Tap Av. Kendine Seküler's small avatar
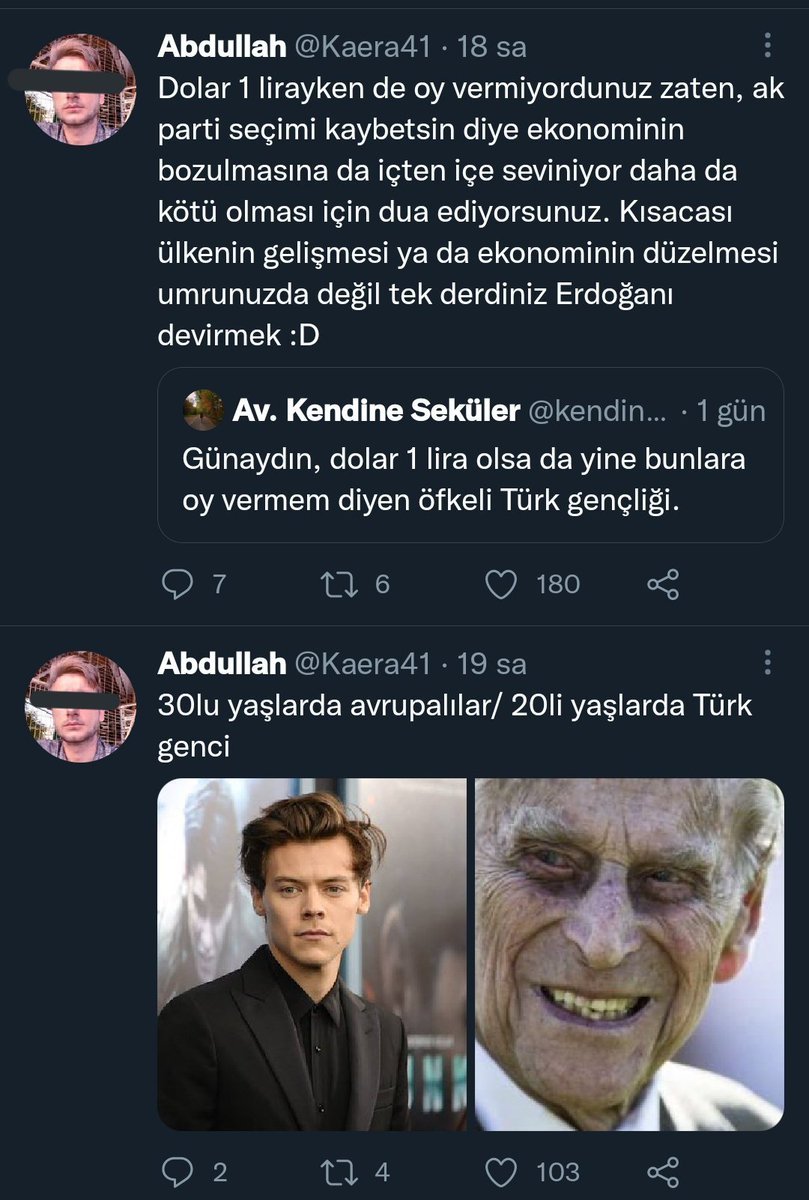 point(203,410)
